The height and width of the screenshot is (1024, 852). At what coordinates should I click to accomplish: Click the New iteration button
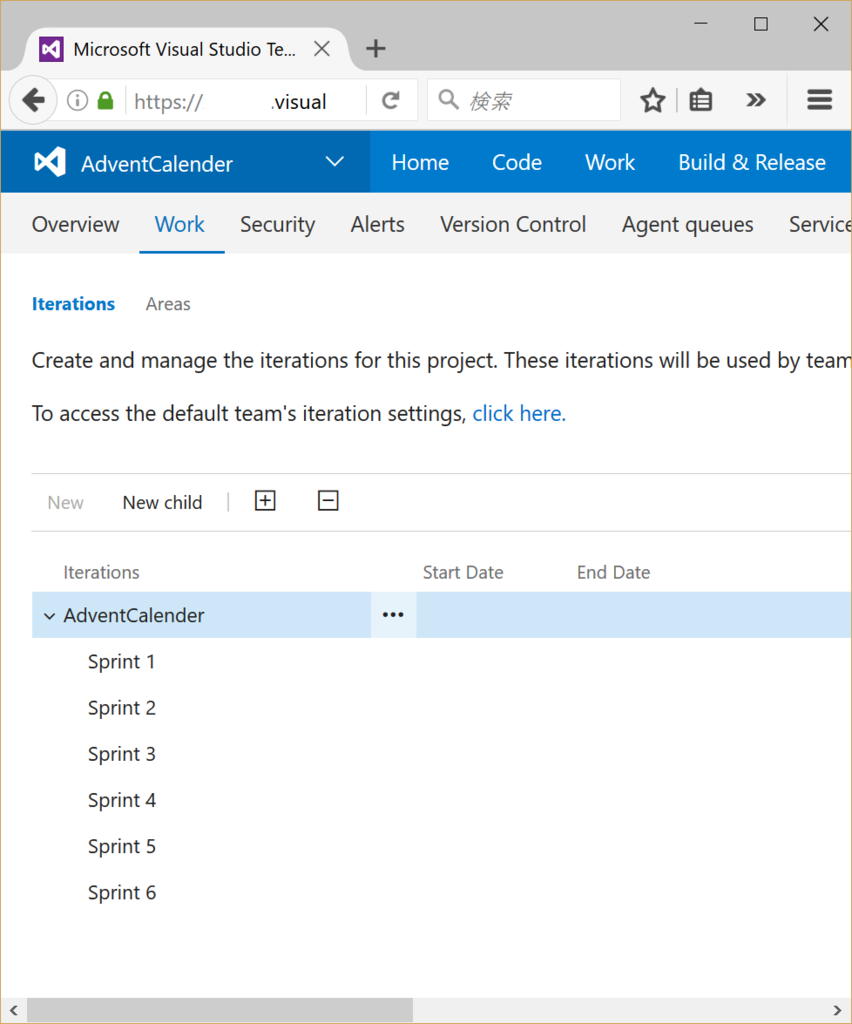[65, 502]
